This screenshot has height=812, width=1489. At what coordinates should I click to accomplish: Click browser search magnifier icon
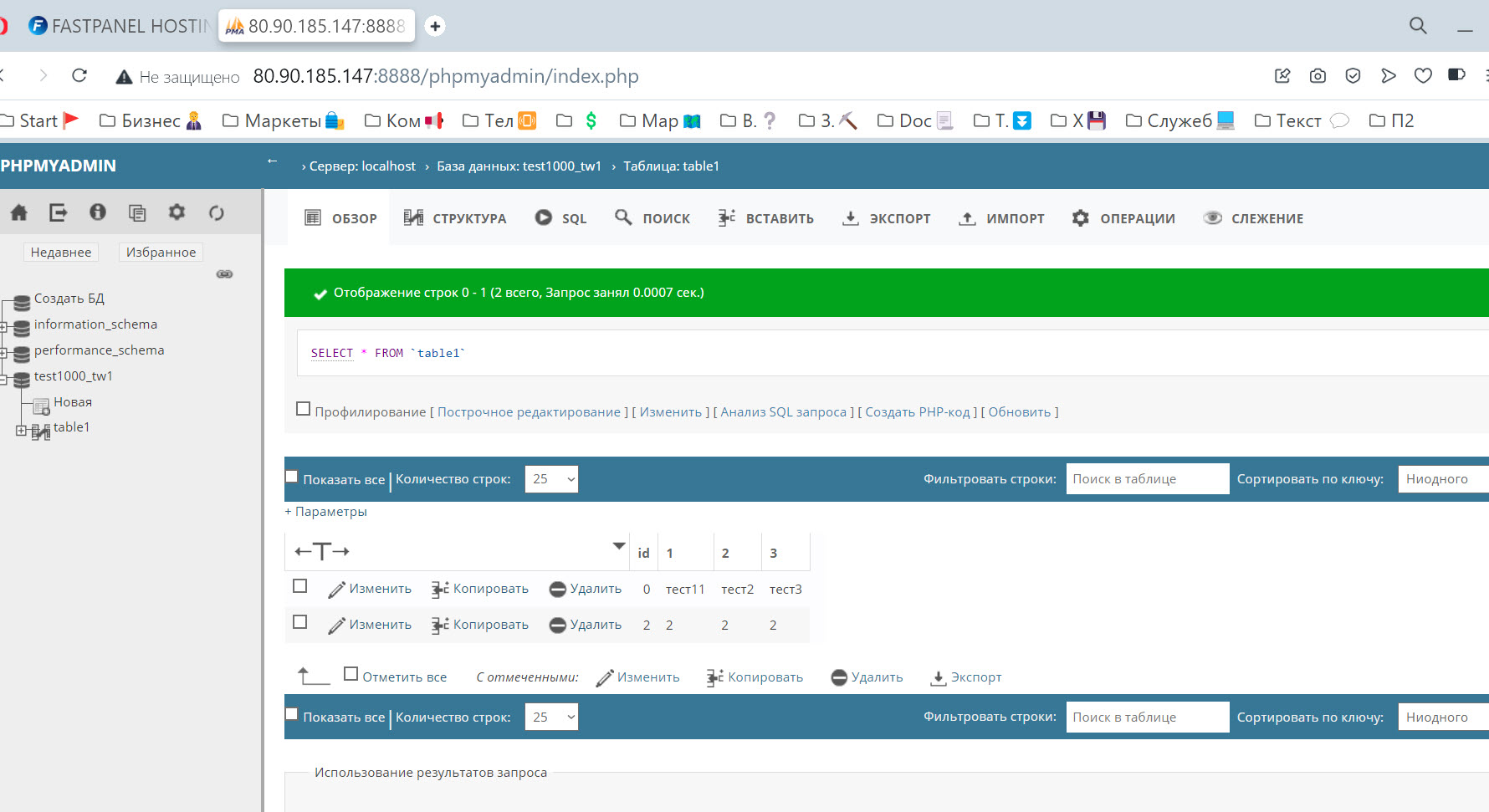(1418, 26)
